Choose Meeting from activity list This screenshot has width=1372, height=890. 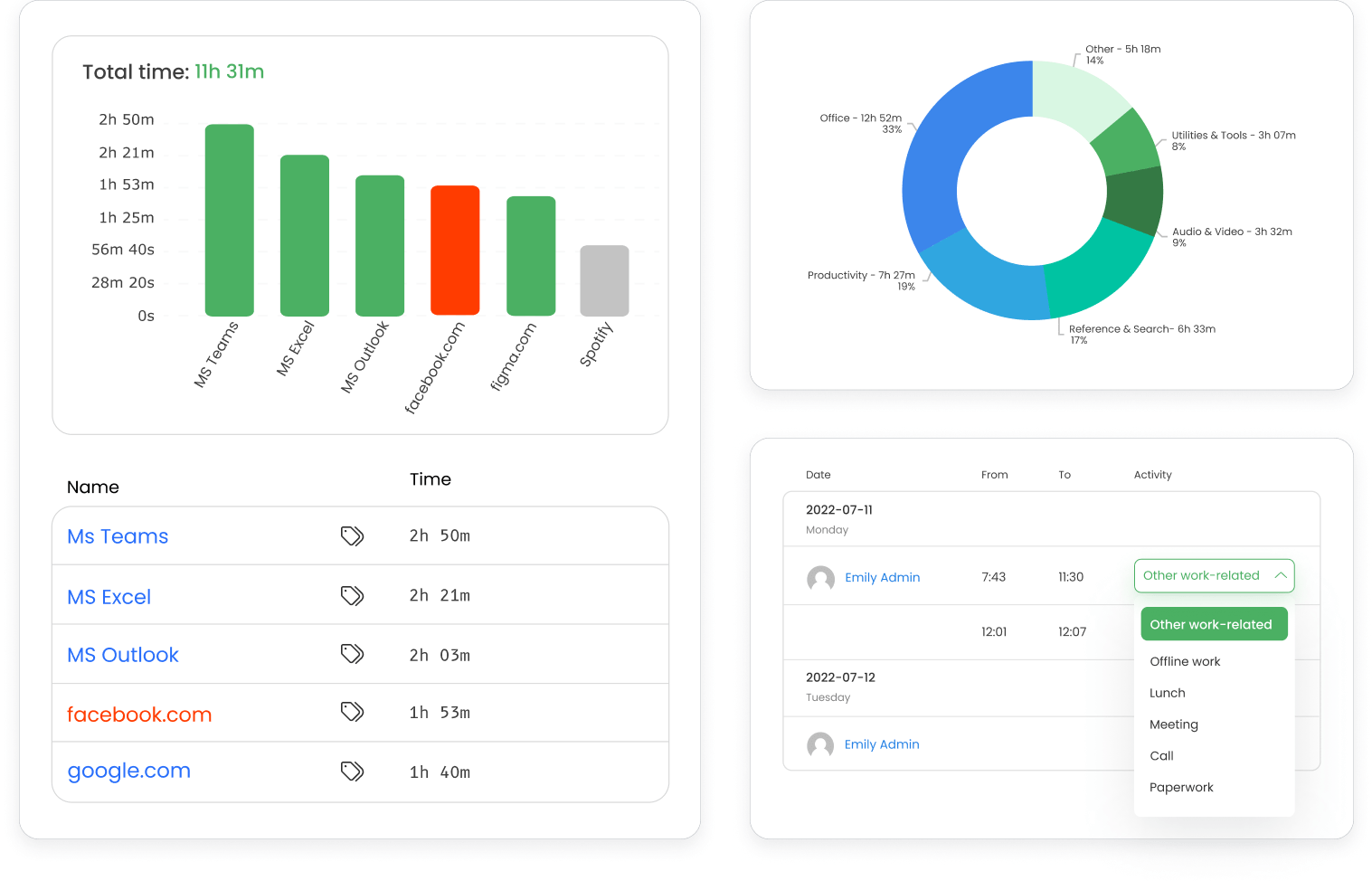[1173, 724]
